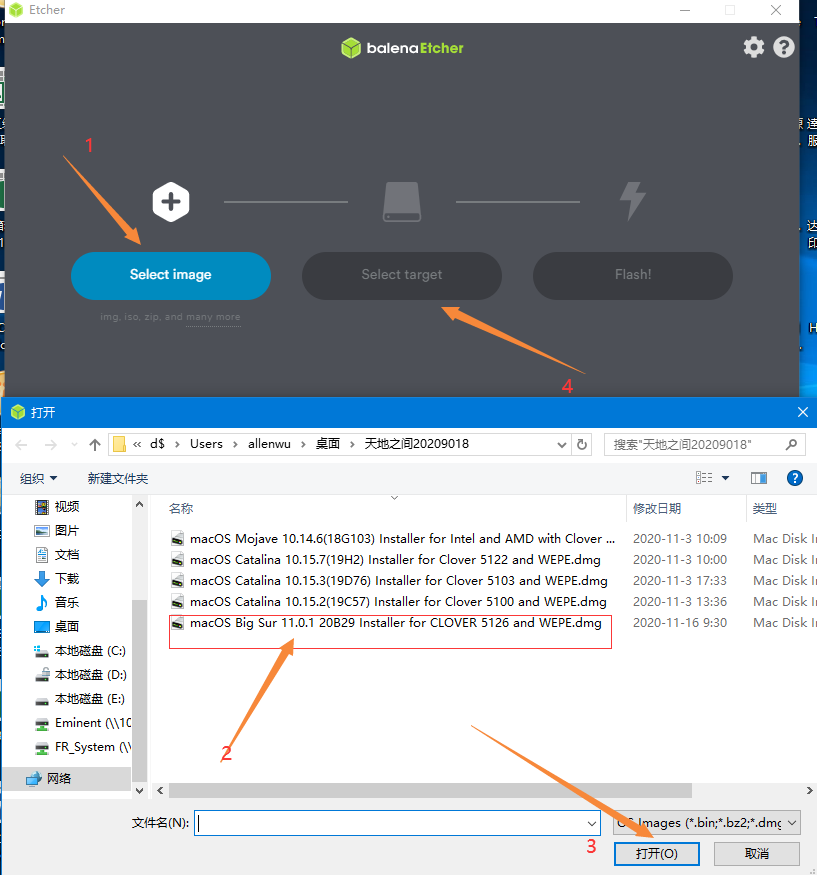Go up one folder level arrow
817x875 pixels.
[95, 444]
